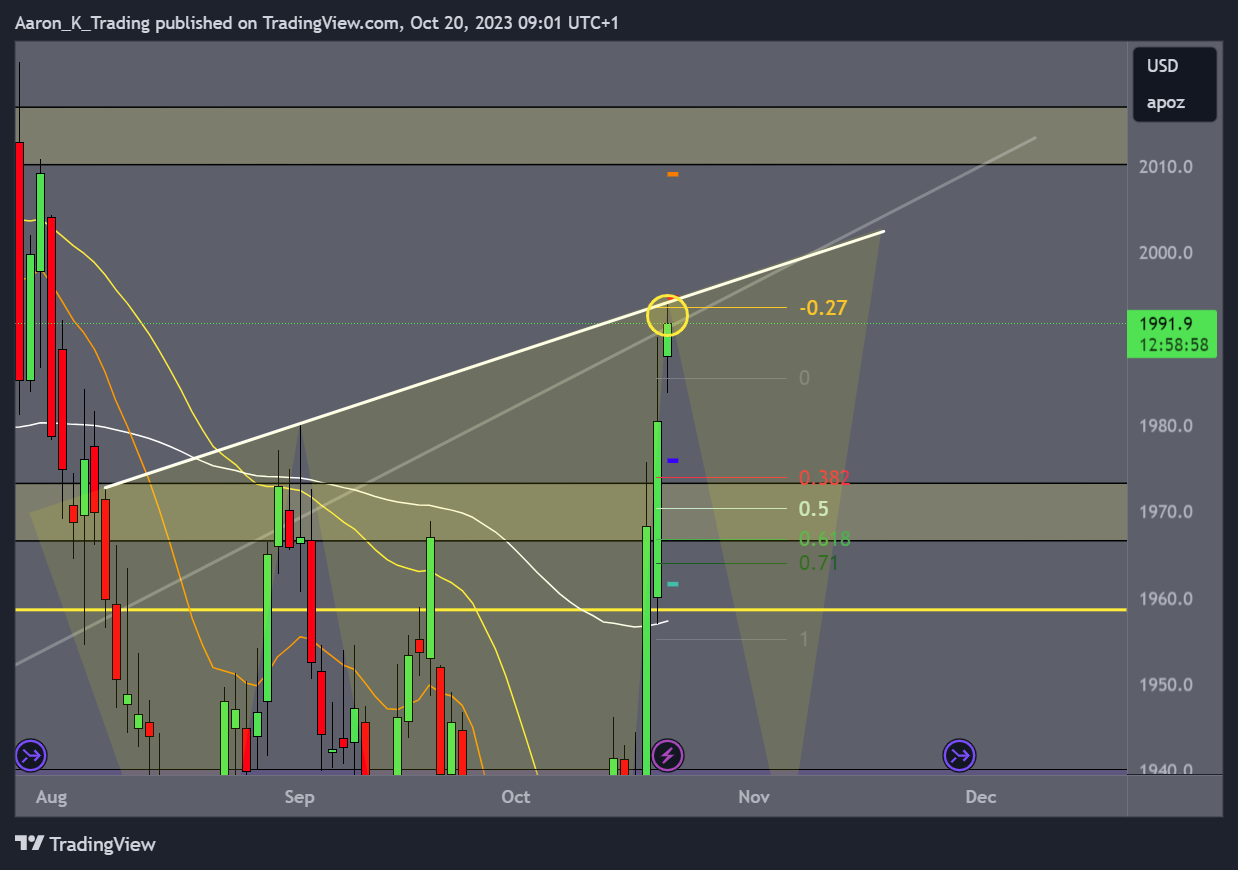Click the Oct date axis label
Screen dimensions: 1238x870
[515, 797]
